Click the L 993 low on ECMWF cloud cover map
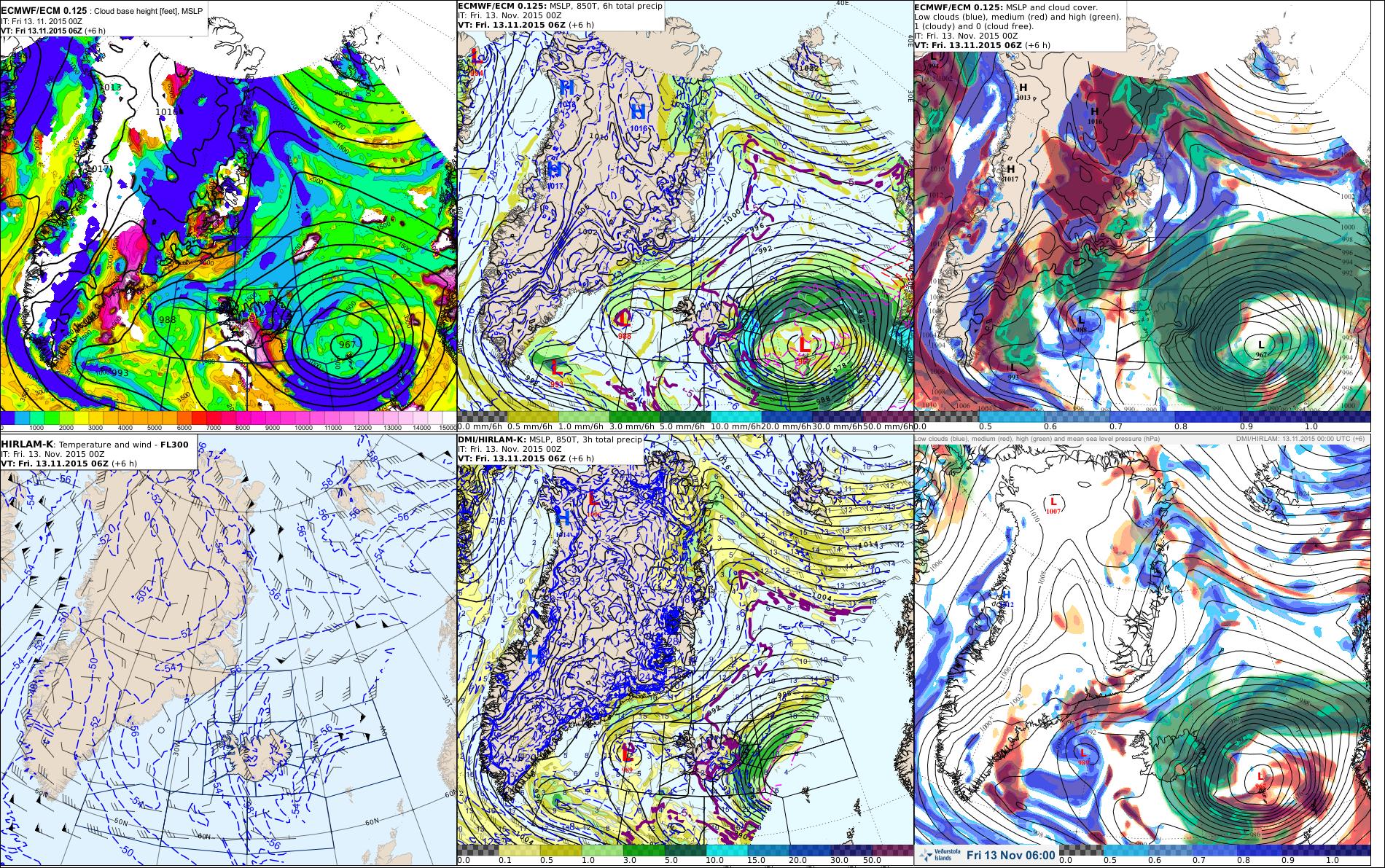The image size is (1385, 868). tap(1013, 370)
